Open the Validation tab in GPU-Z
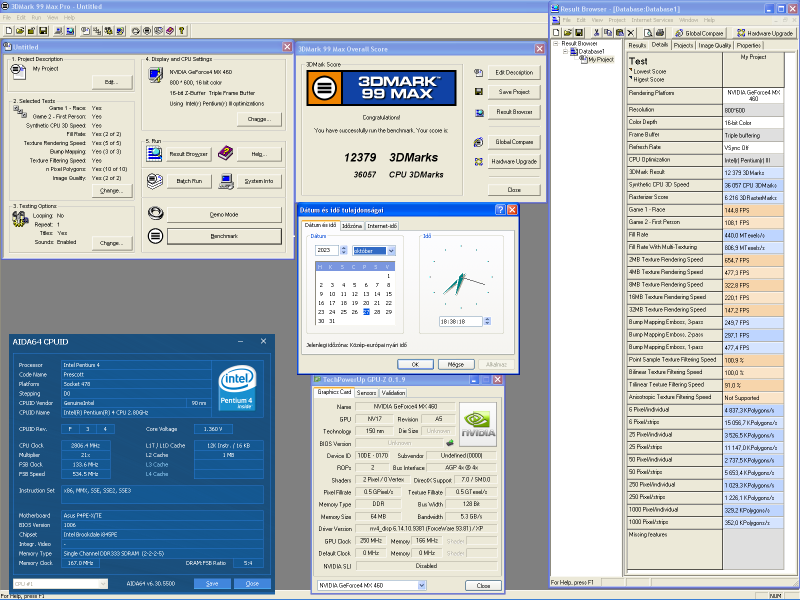800x600 pixels. click(x=393, y=393)
